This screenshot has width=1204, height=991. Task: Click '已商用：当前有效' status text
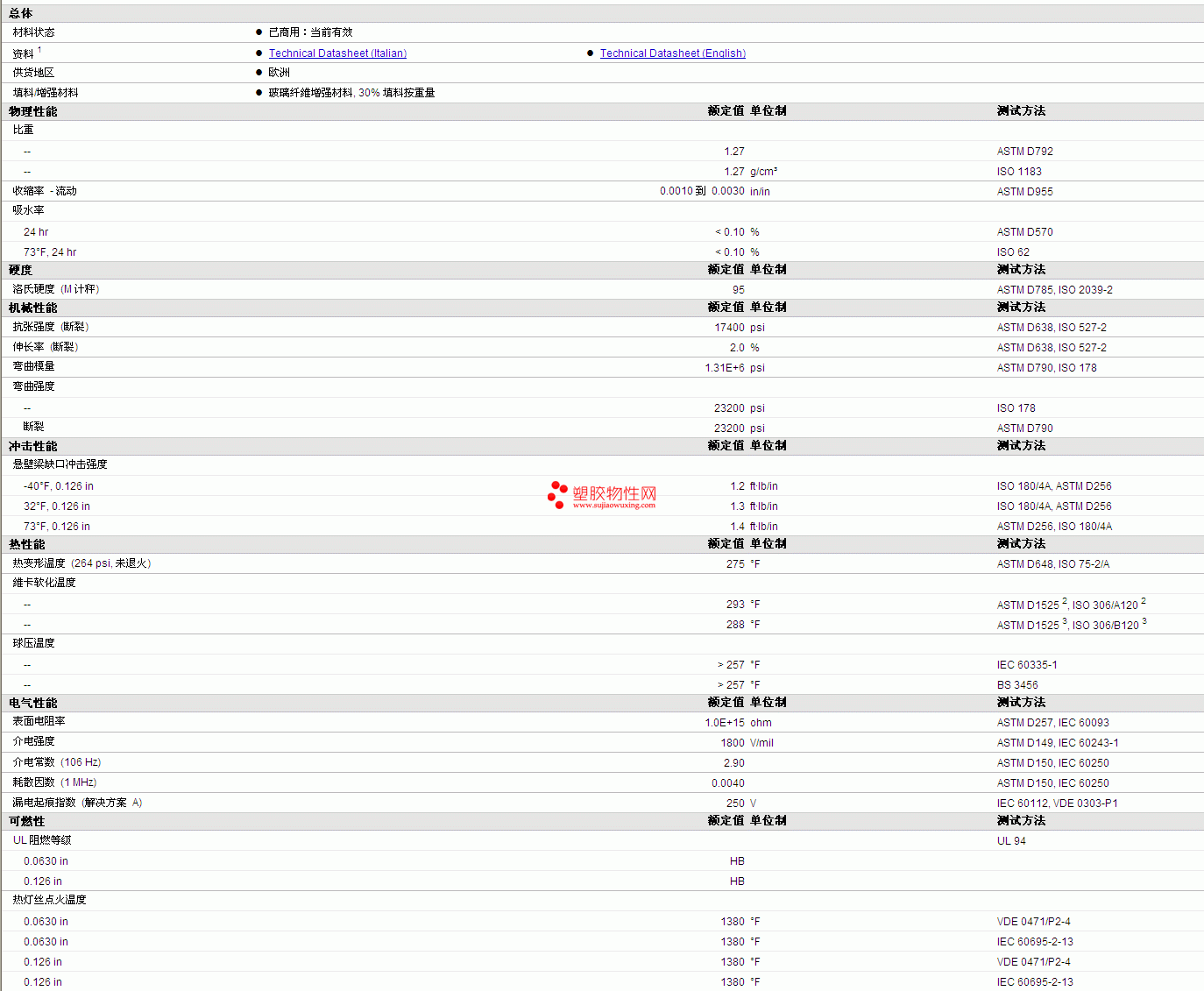pos(310,32)
